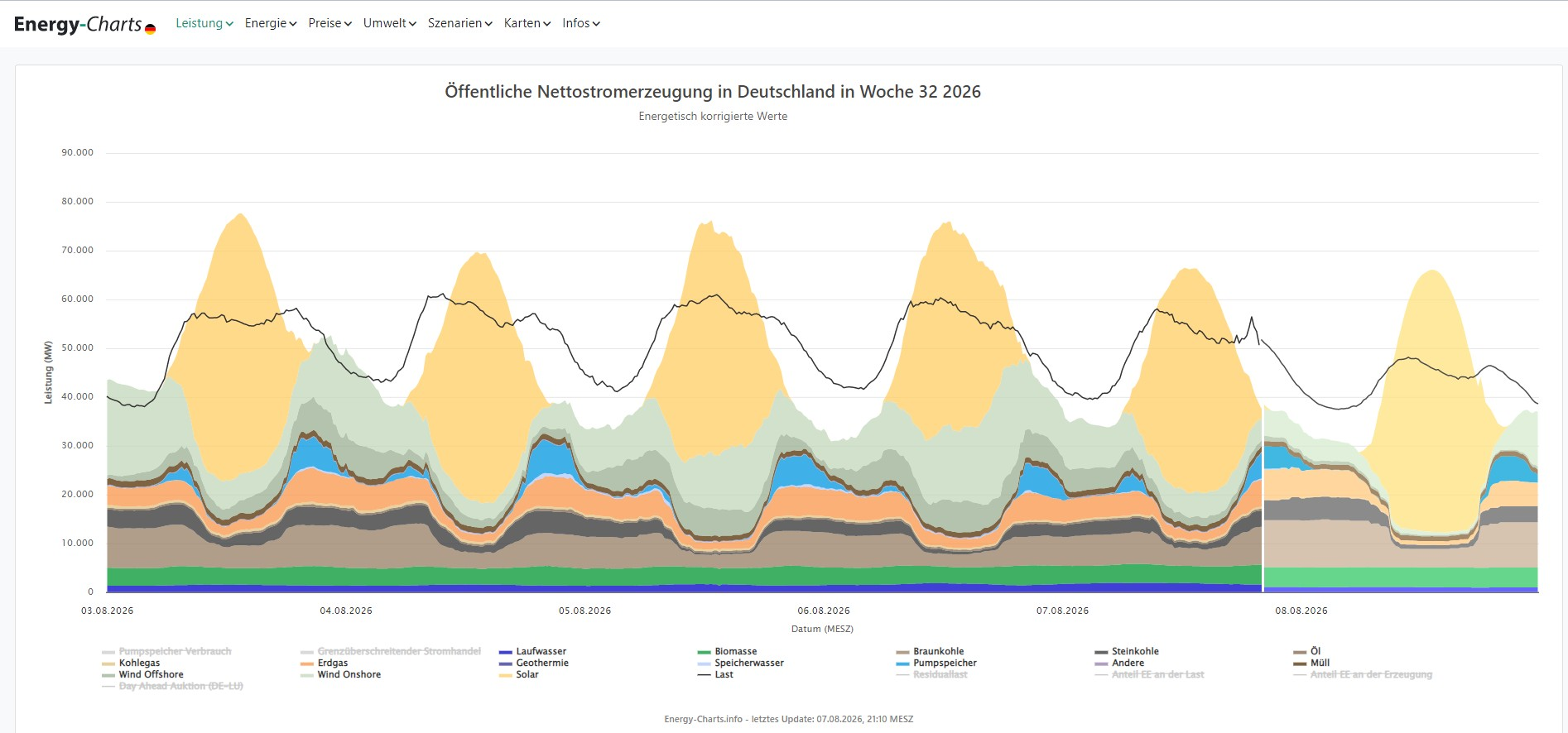Click the German flag icon beside the logo
The image size is (1568, 733).
pyautogui.click(x=150, y=29)
